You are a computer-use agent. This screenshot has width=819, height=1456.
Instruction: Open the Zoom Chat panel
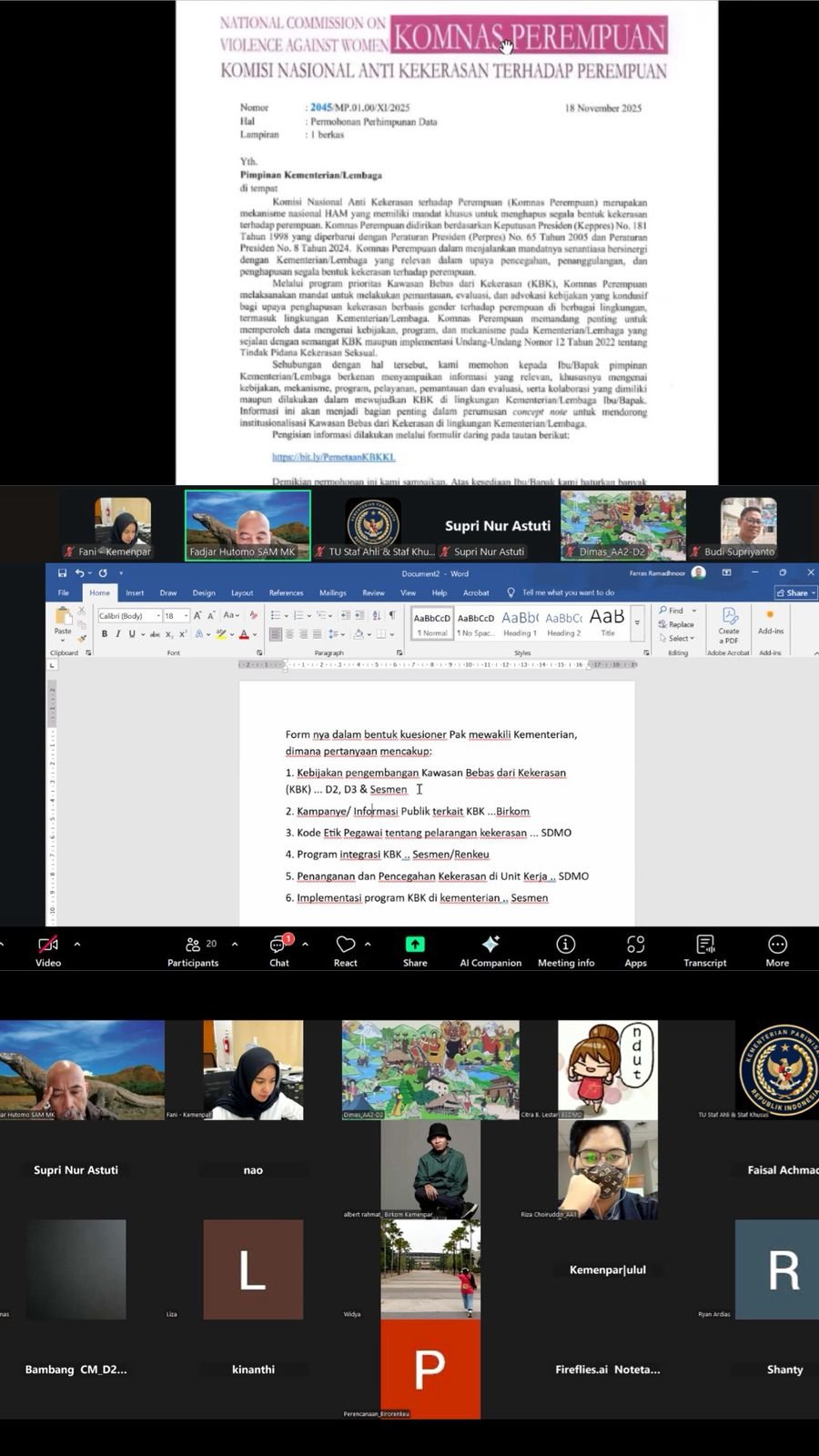[x=278, y=950]
